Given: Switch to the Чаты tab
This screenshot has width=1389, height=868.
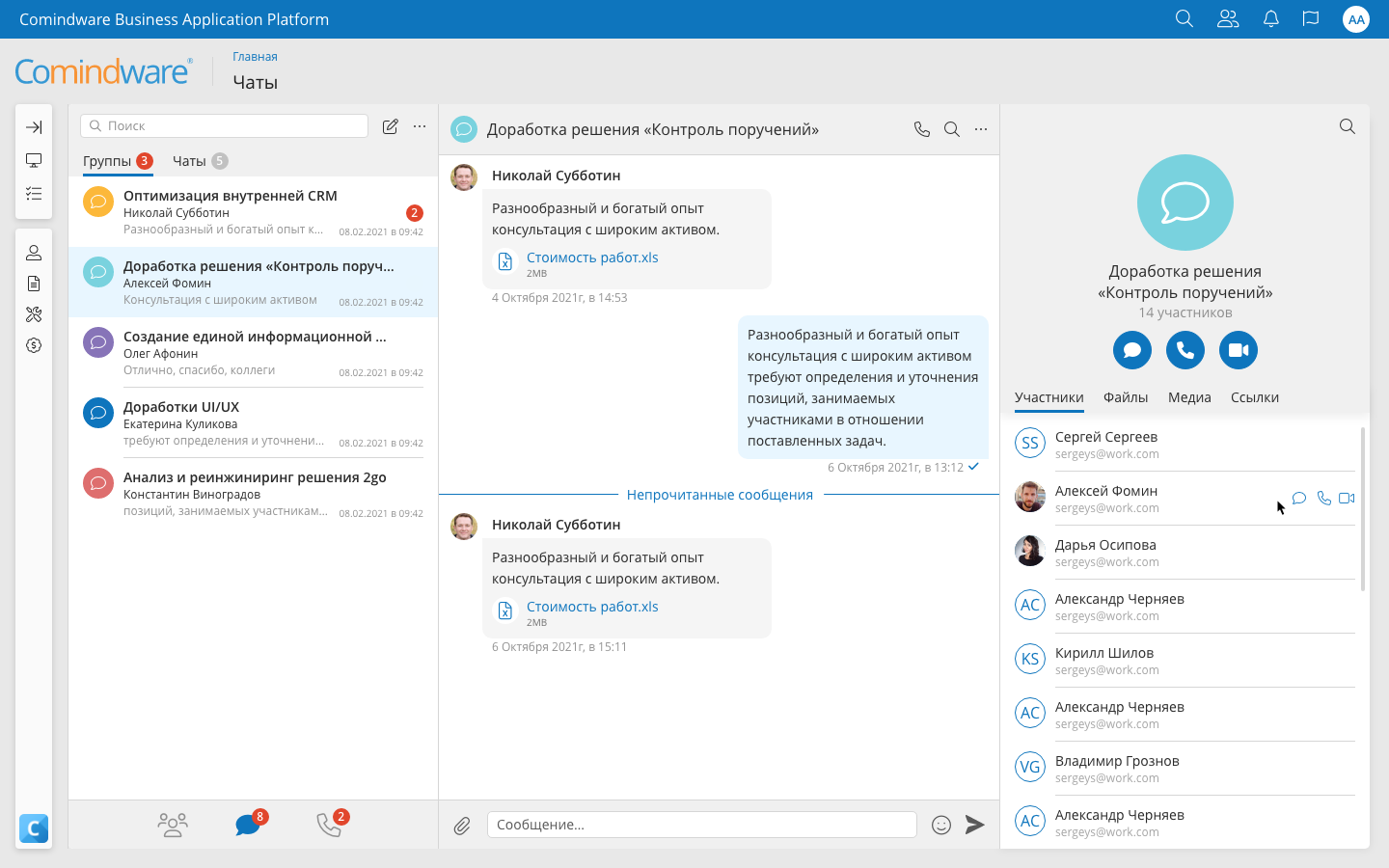Looking at the screenshot, I should (x=200, y=161).
